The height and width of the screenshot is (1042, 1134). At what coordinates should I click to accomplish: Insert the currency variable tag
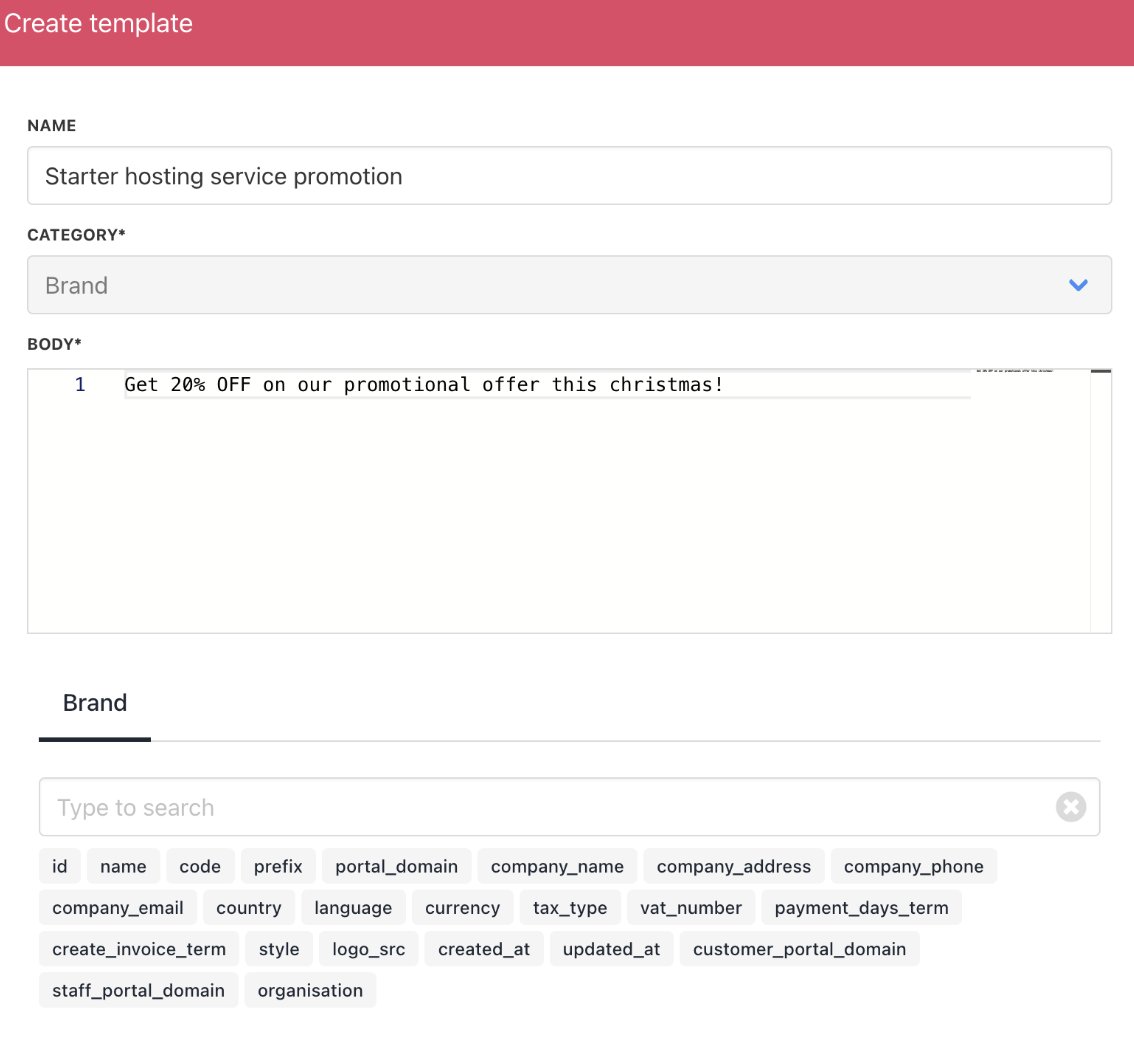[462, 908]
